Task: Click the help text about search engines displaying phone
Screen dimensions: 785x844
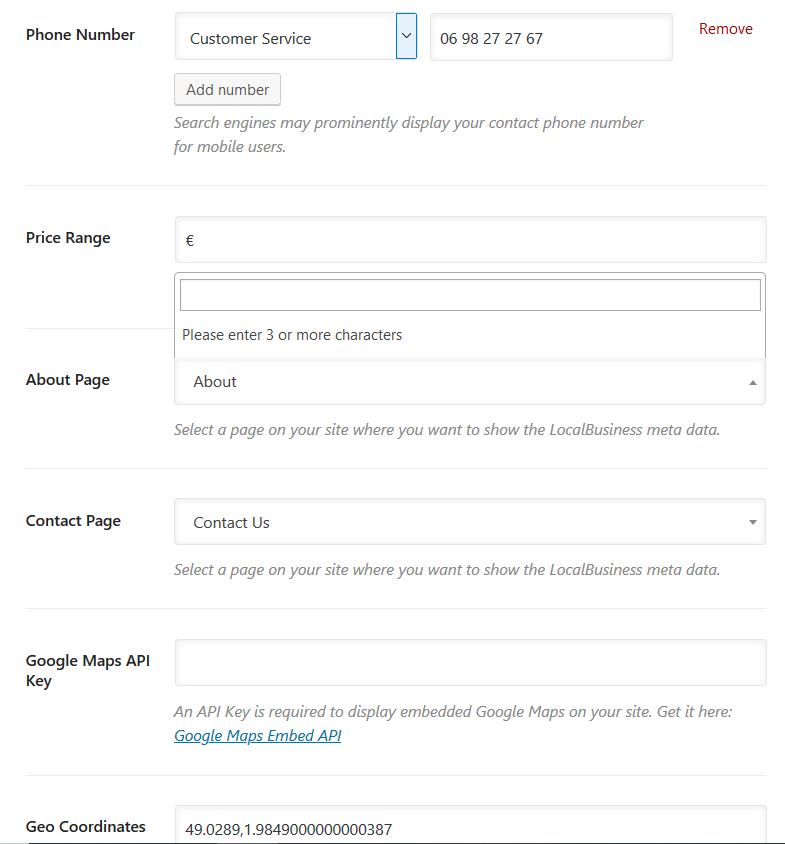Action: point(409,135)
